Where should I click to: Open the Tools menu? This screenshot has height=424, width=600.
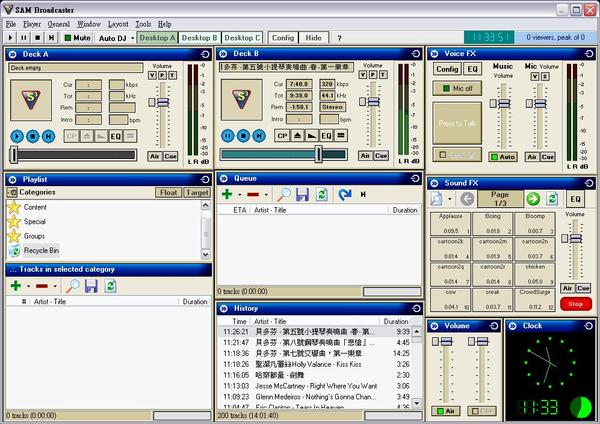click(x=143, y=24)
